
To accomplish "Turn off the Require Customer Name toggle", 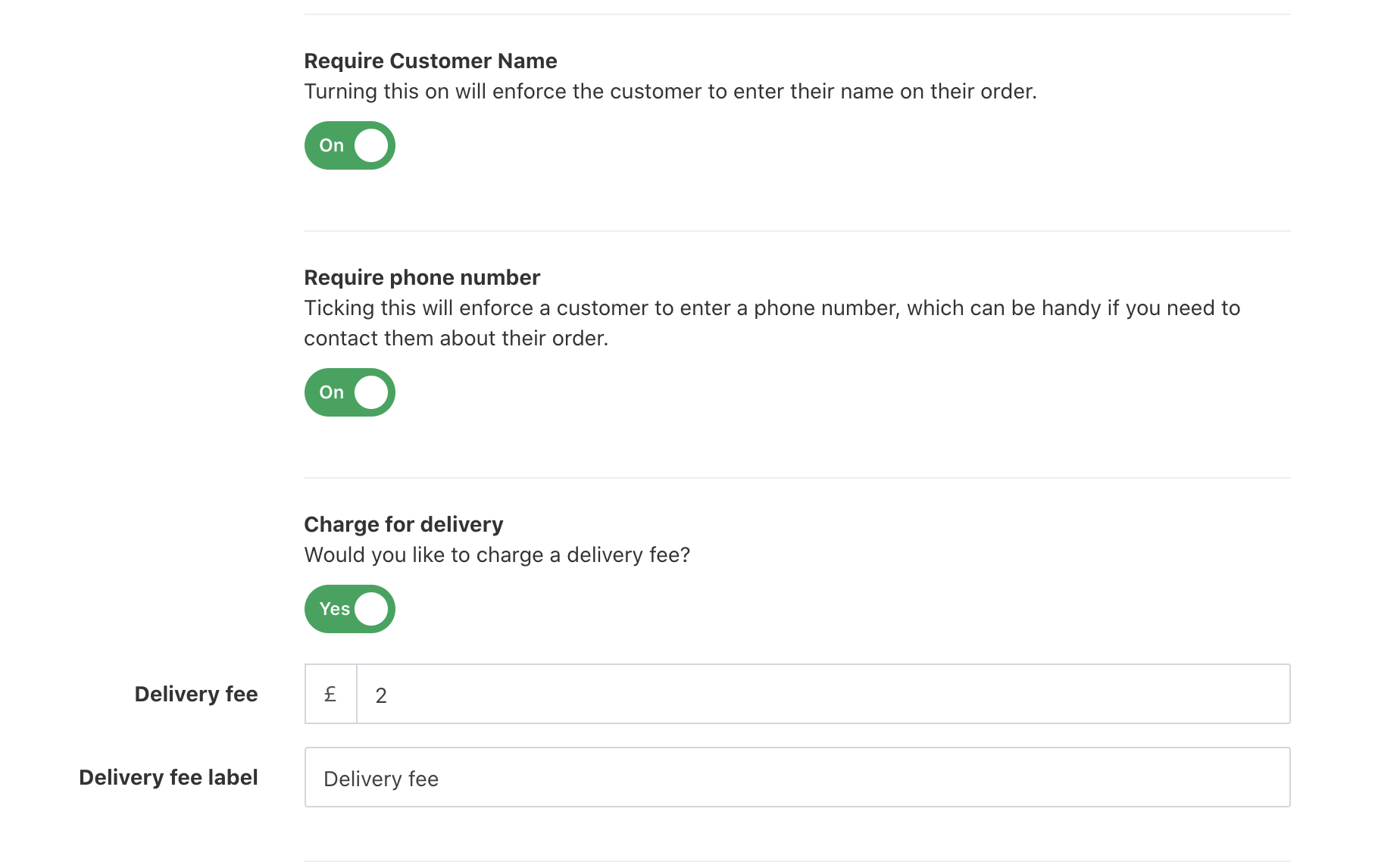I will click(349, 145).
